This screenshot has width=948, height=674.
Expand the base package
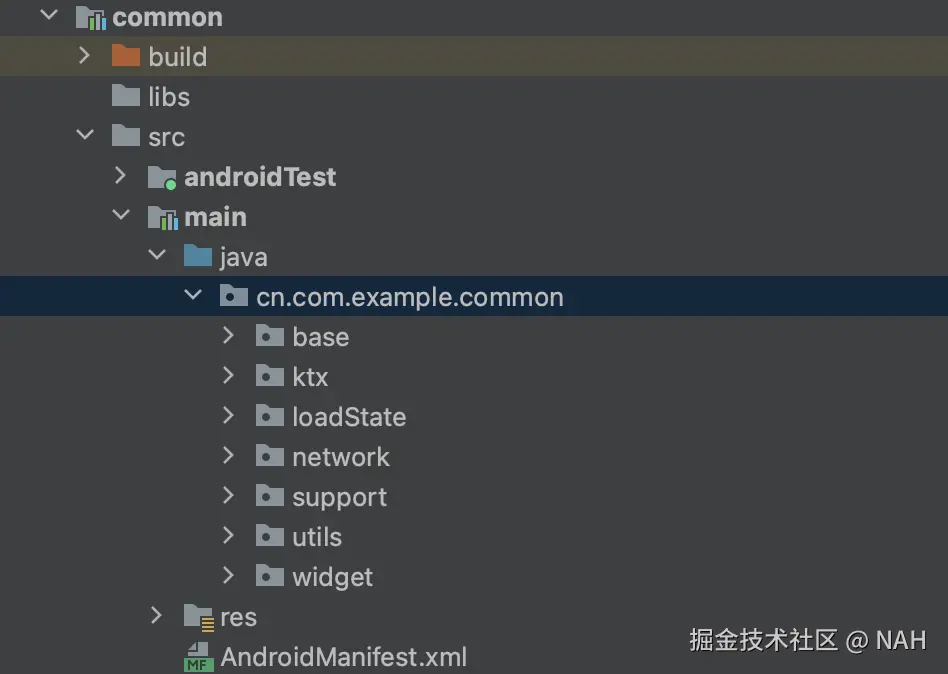point(229,336)
